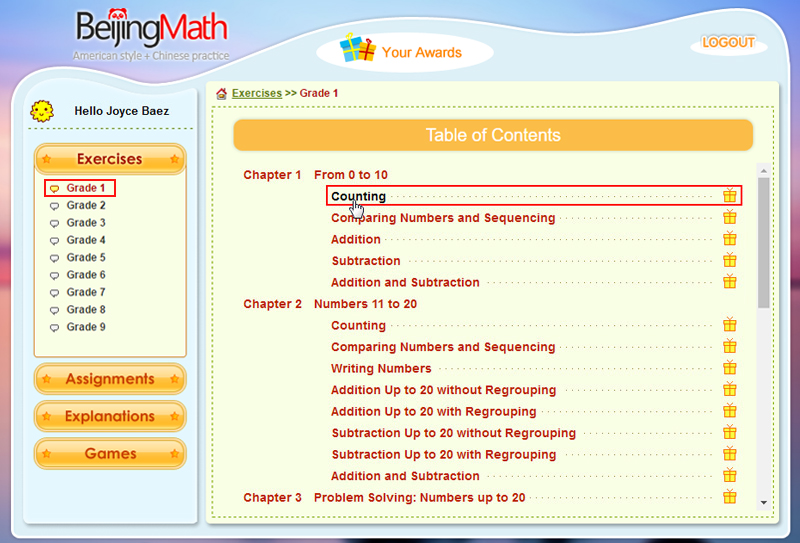Click gift icon for Subtraction with Regrouping
Image resolution: width=800 pixels, height=543 pixels.
pyautogui.click(x=730, y=453)
